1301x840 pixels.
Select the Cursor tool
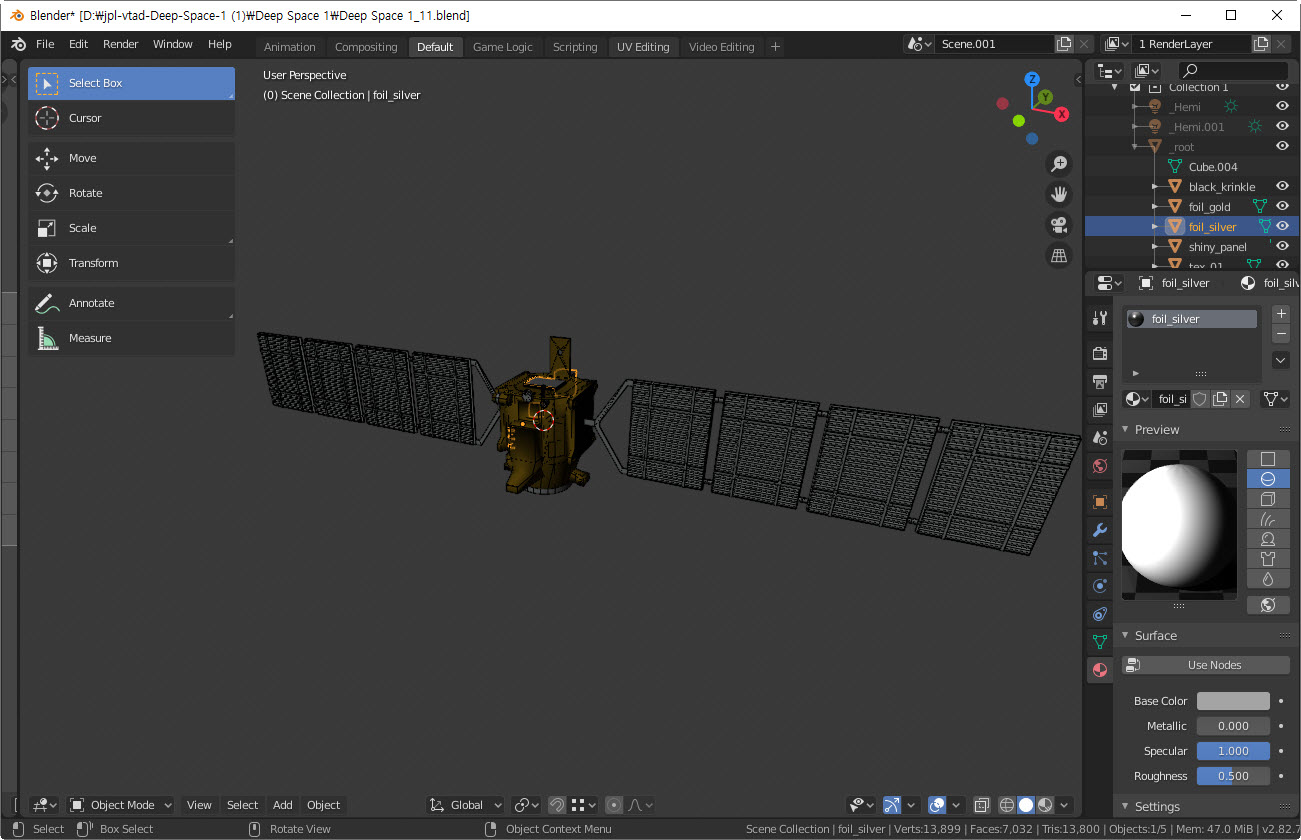[x=131, y=118]
